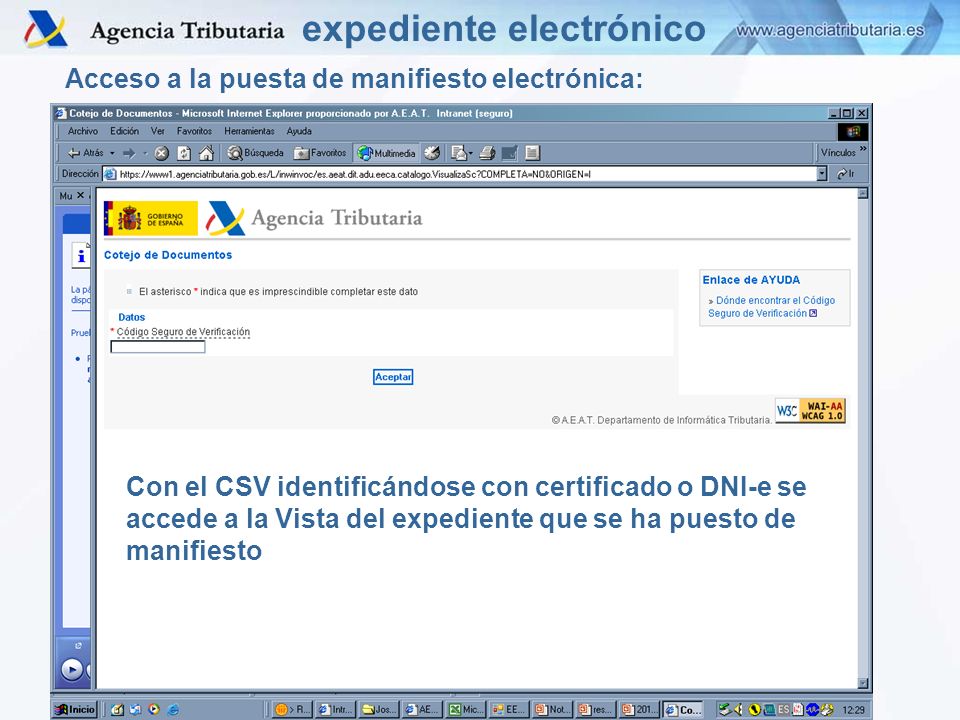Click the Internet Explorer quick launch icon
Image resolution: width=960 pixels, height=720 pixels.
173,710
